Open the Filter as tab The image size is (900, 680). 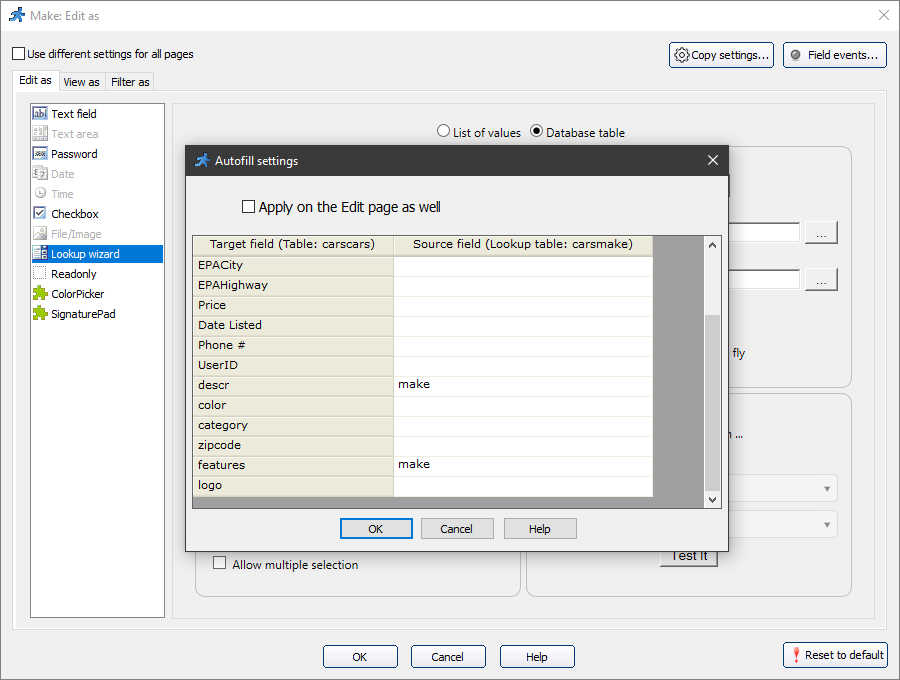[x=130, y=81]
